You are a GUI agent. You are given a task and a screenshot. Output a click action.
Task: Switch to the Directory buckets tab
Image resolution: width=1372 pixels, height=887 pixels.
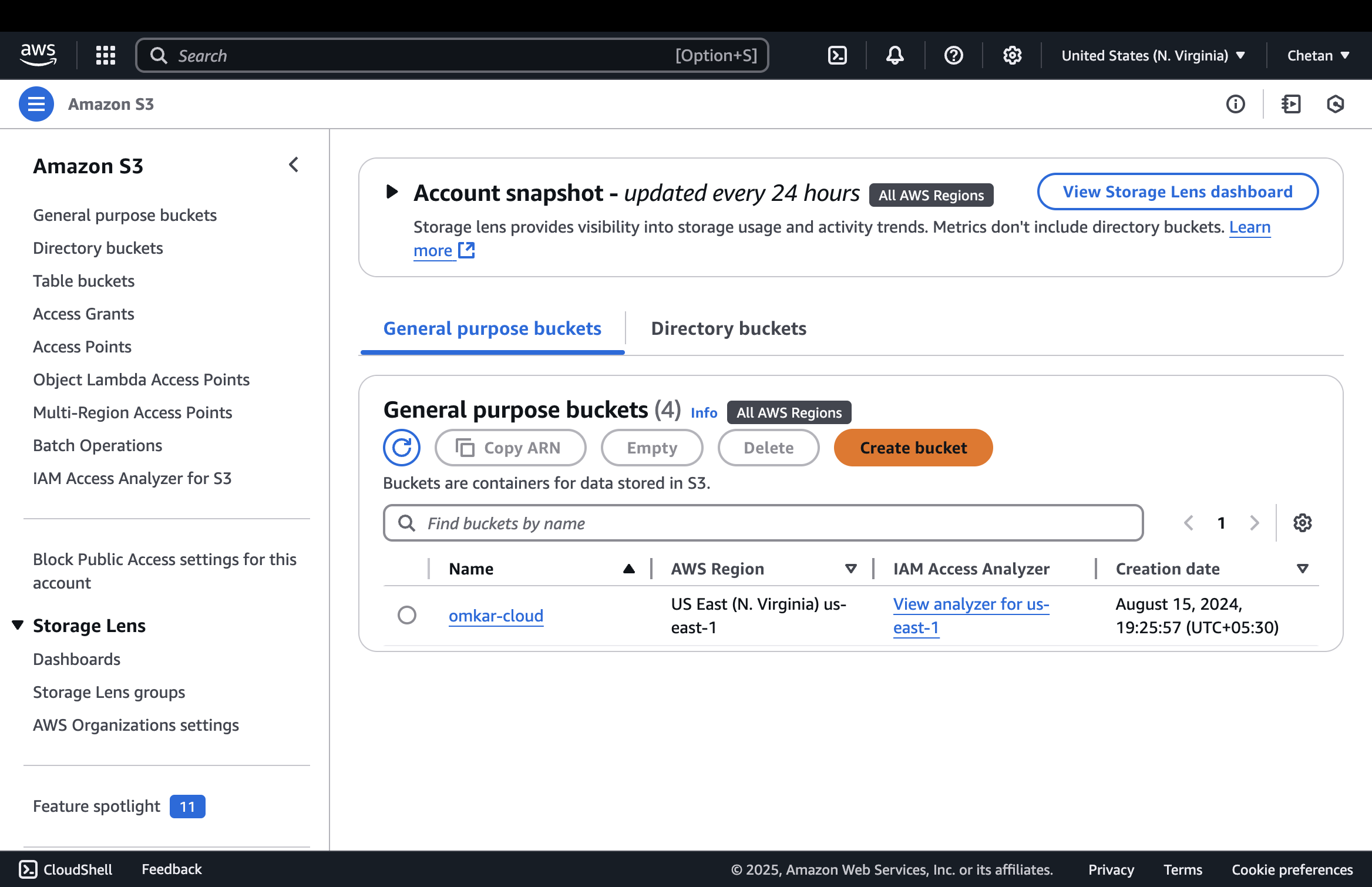[728, 328]
